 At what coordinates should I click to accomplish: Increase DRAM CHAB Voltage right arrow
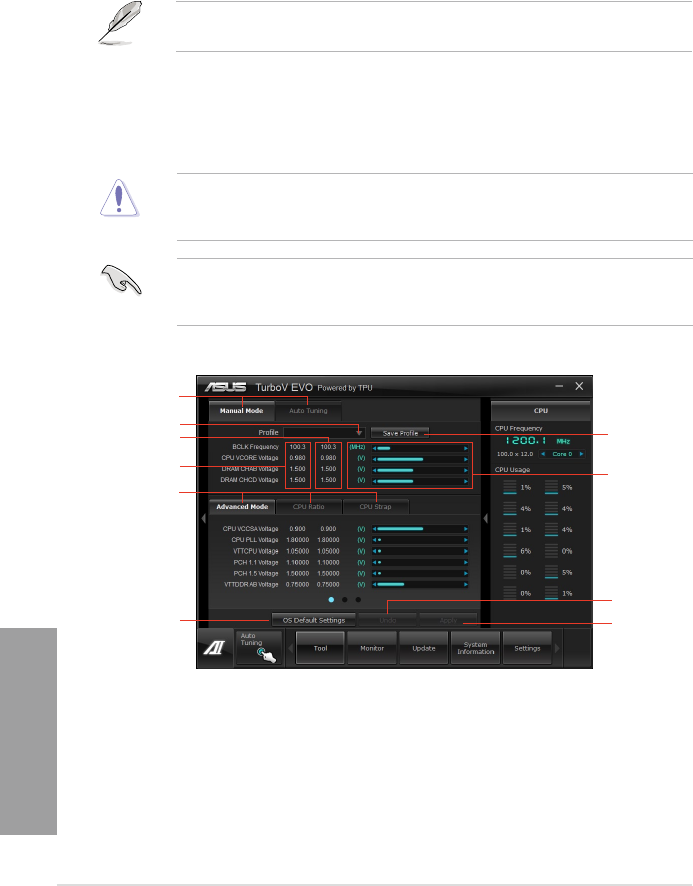[x=466, y=470]
